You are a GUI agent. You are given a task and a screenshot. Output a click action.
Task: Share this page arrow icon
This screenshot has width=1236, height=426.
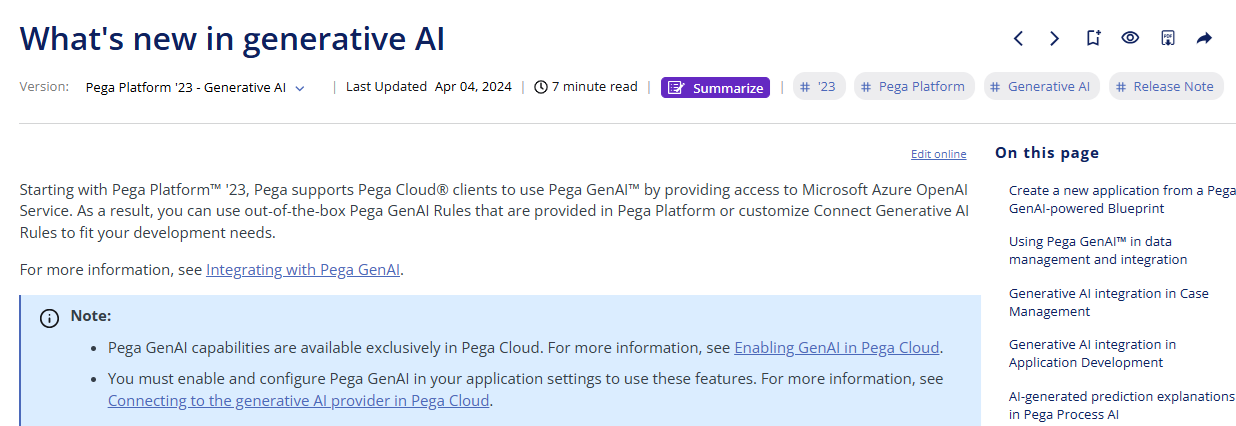coord(1204,38)
